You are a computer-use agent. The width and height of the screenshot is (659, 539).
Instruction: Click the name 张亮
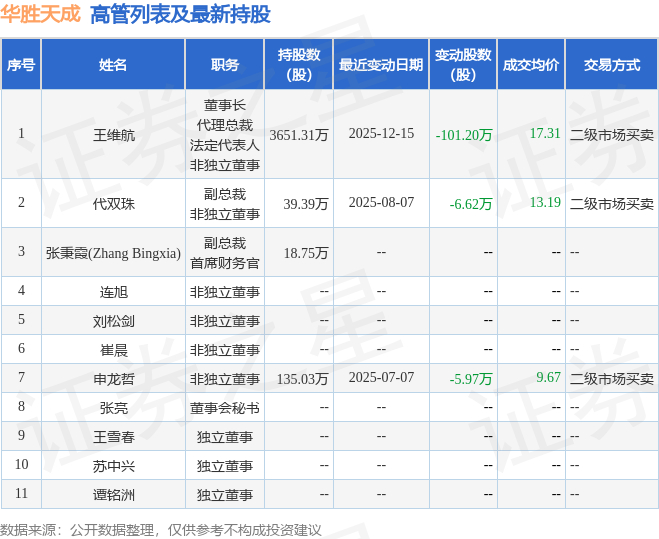coord(114,408)
